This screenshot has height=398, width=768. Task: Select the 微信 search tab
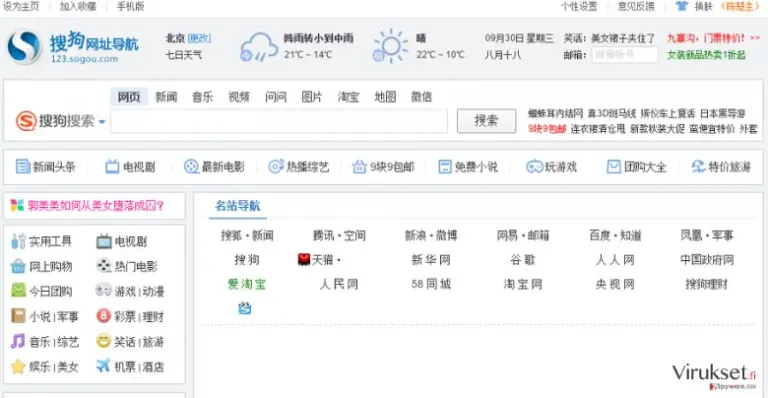pyautogui.click(x=421, y=97)
